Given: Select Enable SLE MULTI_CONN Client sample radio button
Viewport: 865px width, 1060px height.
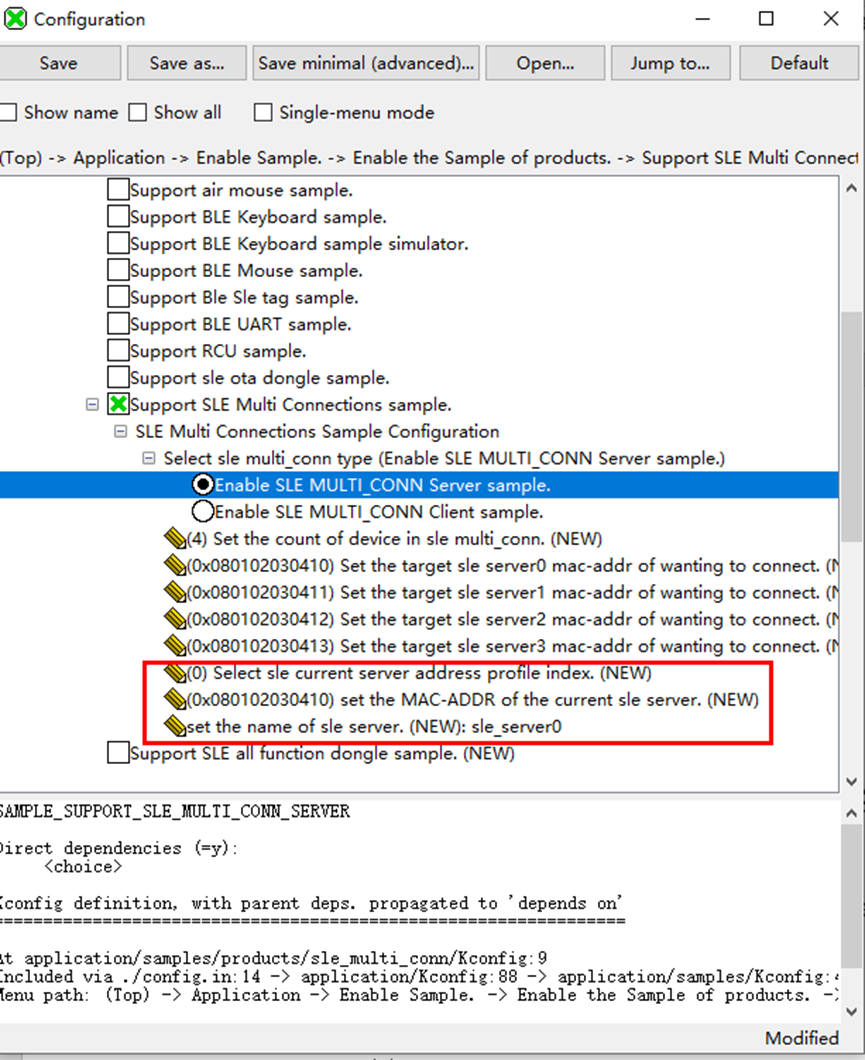Looking at the screenshot, I should (202, 512).
